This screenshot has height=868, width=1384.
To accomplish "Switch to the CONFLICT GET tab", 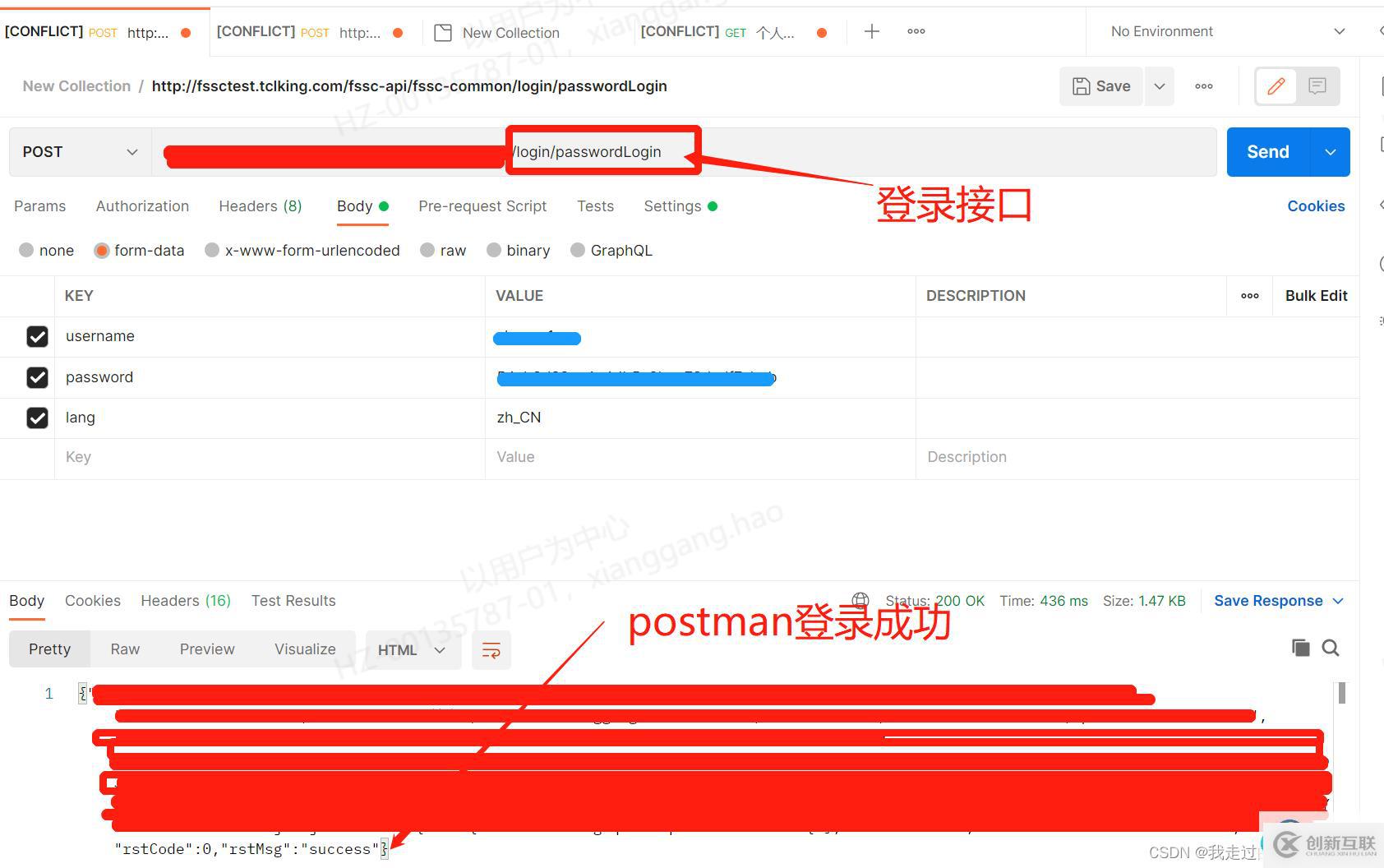I will coord(733,32).
